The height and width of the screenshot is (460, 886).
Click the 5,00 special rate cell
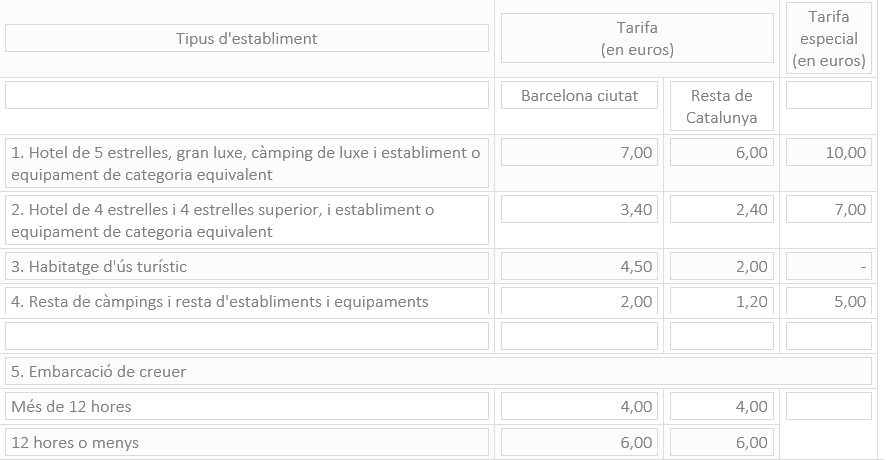coord(829,302)
